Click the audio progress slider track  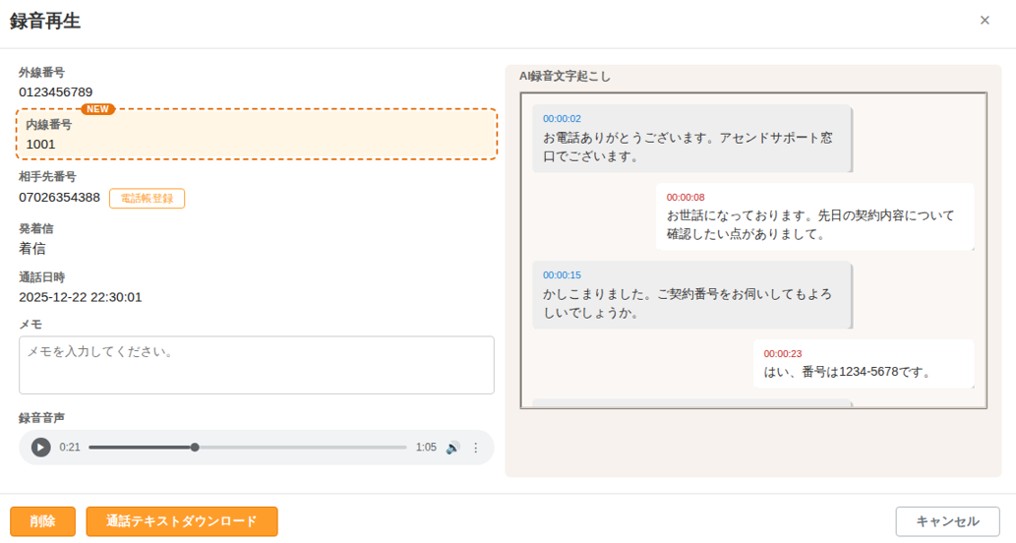point(248,447)
